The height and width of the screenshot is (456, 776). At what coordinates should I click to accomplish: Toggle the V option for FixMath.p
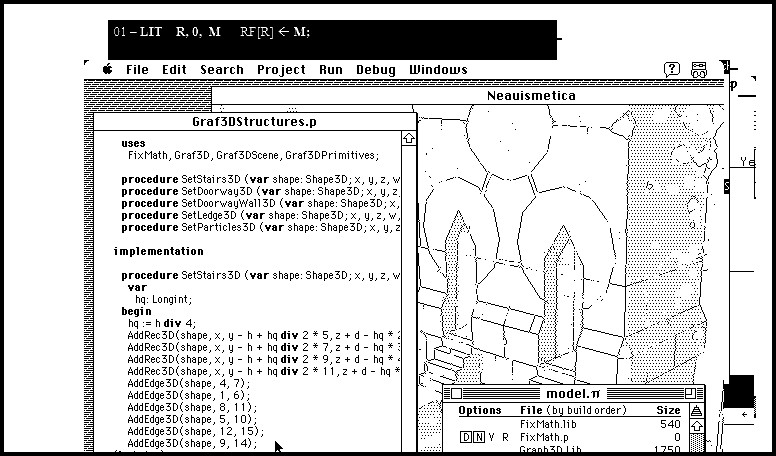click(491, 438)
